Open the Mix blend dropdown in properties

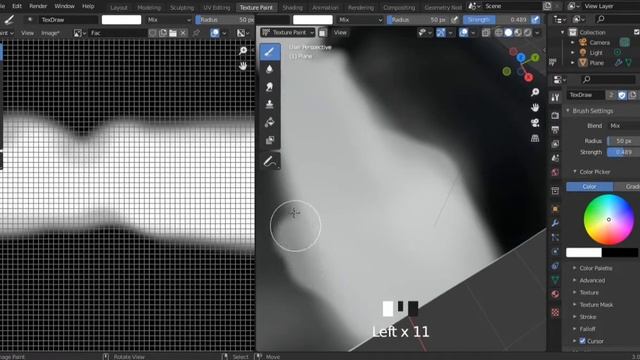coord(624,126)
